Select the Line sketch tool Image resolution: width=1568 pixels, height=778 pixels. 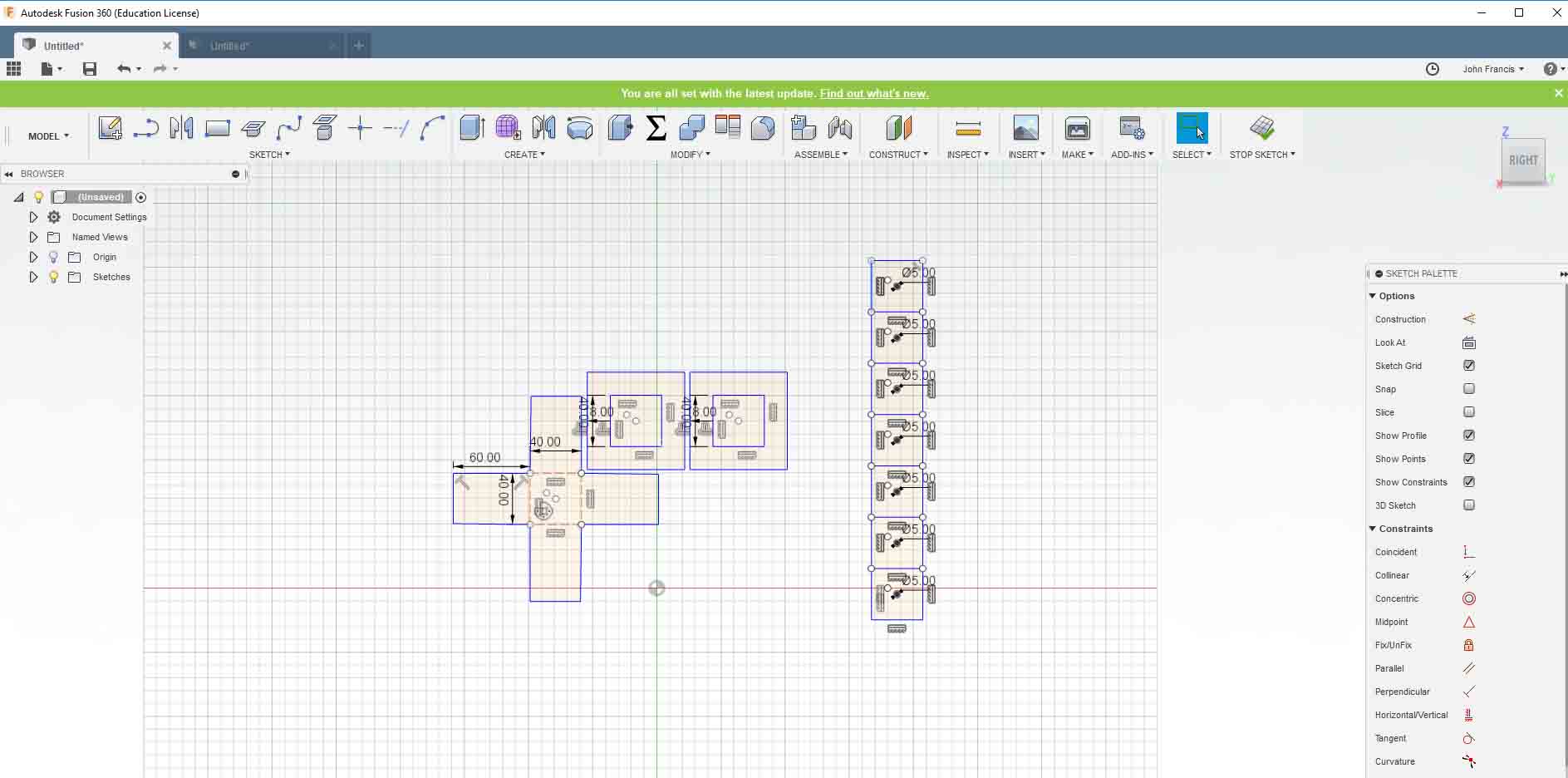[145, 128]
